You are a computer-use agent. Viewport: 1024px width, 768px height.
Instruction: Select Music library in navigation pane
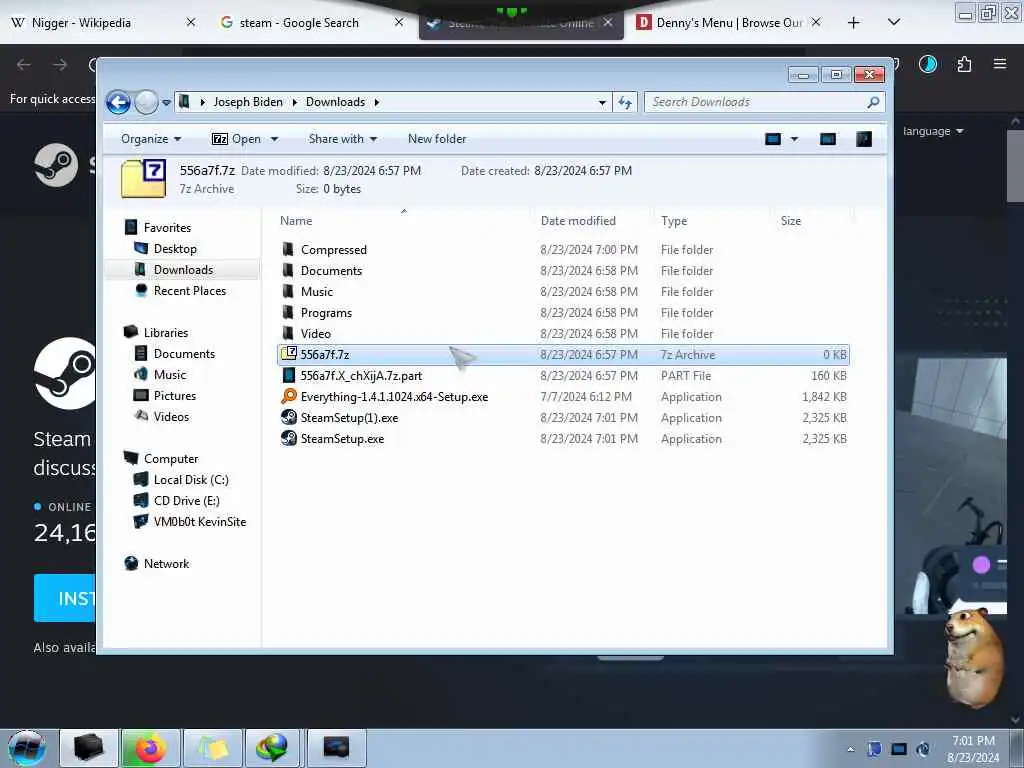[170, 374]
